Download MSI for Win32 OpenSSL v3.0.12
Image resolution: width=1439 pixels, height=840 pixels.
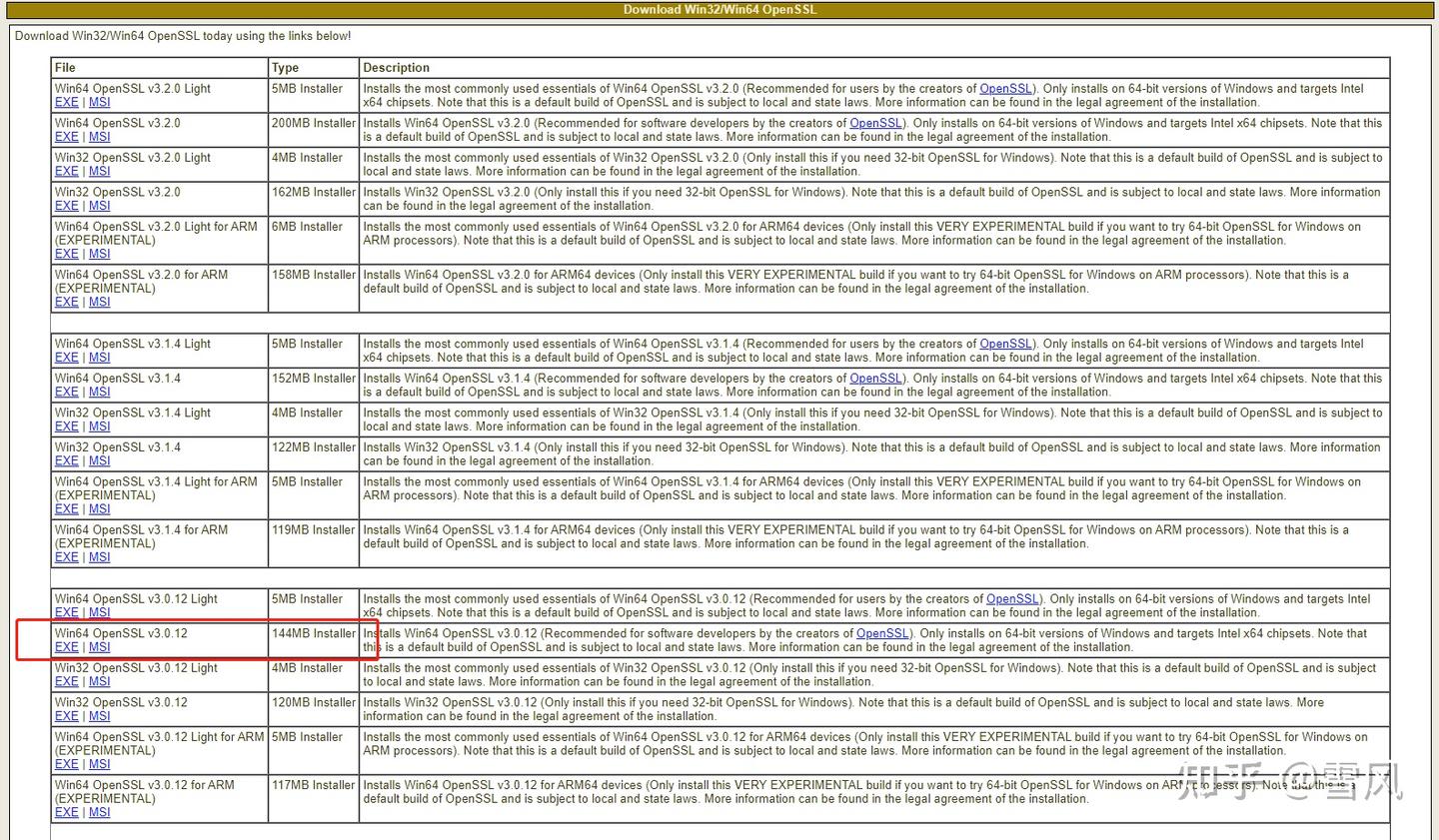coord(99,716)
